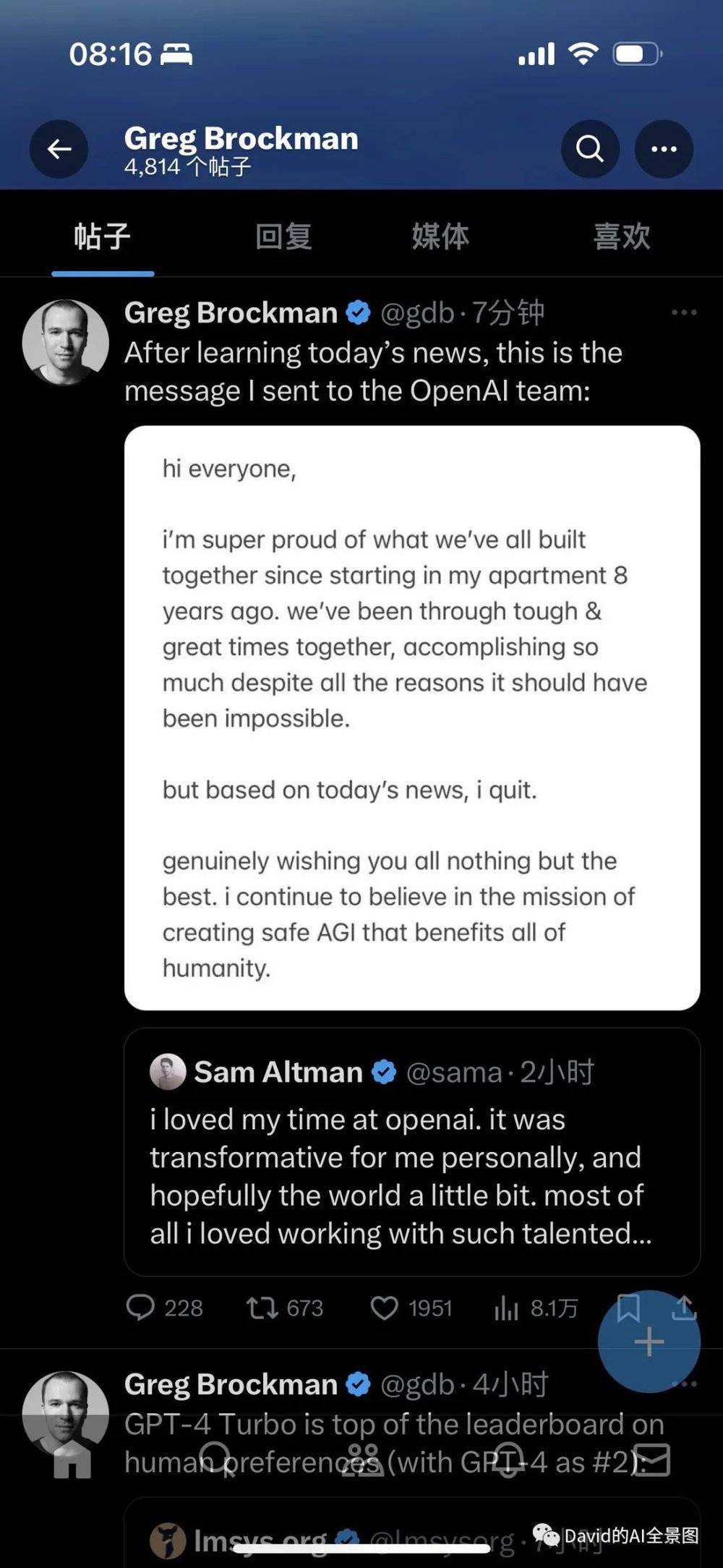
Task: Tap the blue compose new post button
Action: (649, 1342)
